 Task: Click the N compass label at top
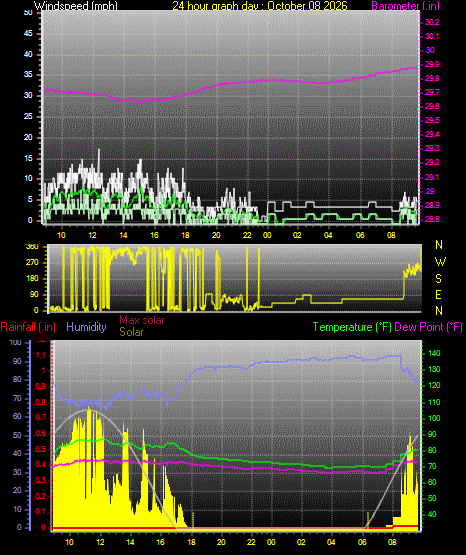(439, 245)
